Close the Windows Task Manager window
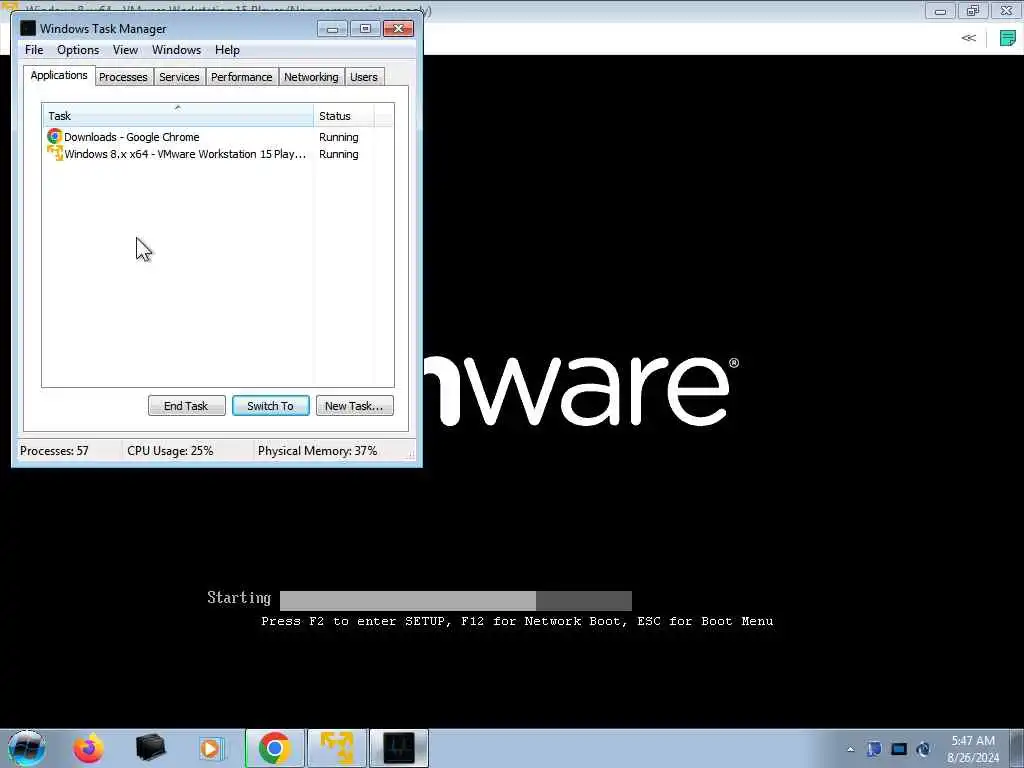Viewport: 1024px width, 768px height. 398,28
